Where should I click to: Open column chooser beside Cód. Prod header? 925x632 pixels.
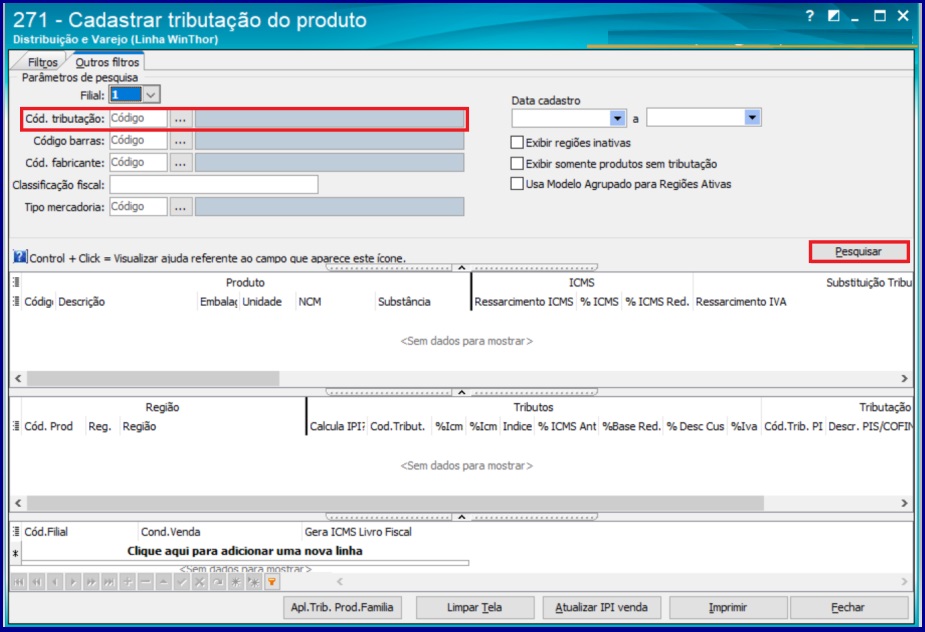coord(16,426)
